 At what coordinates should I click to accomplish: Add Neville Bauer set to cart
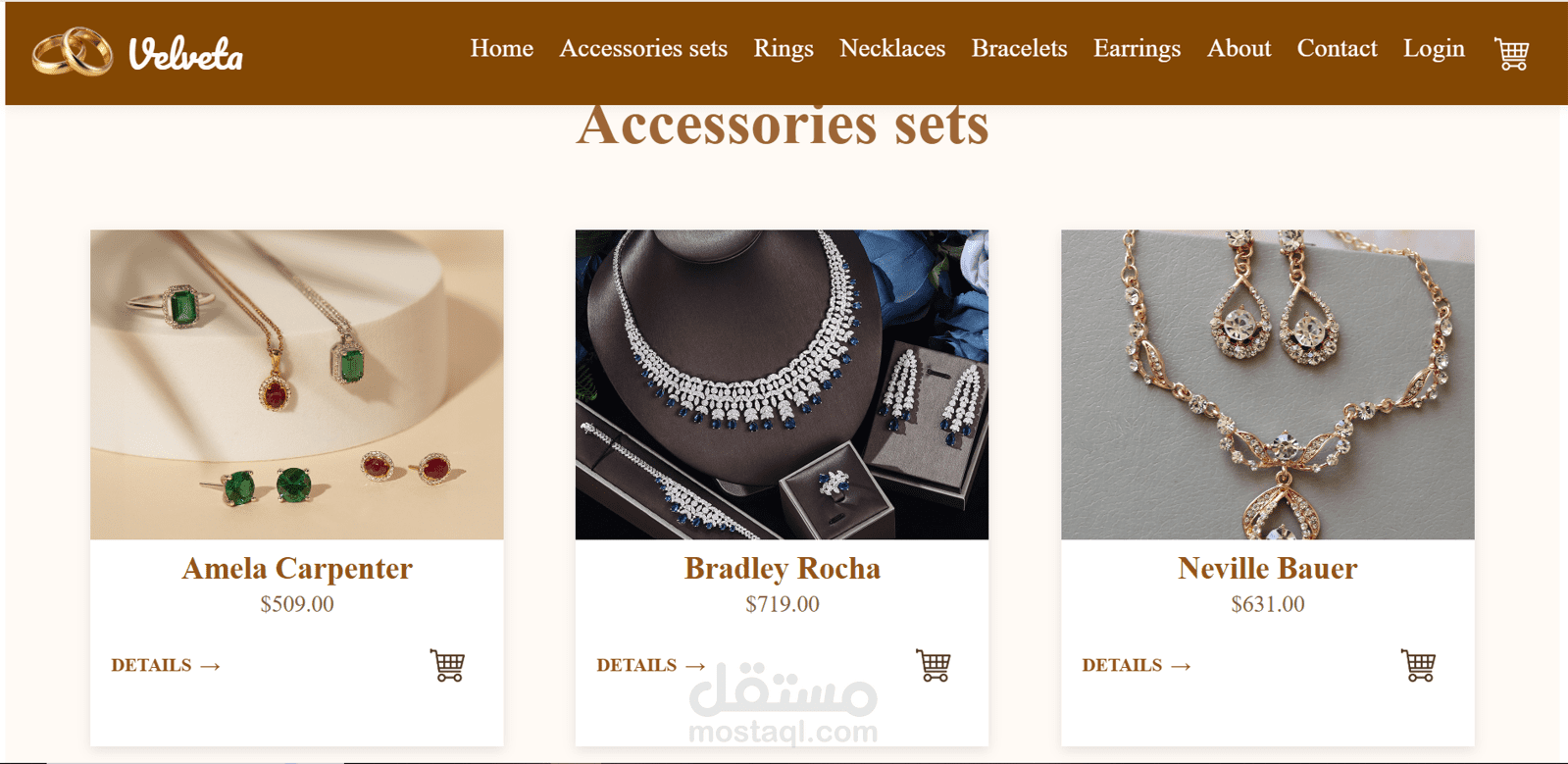click(x=1418, y=665)
